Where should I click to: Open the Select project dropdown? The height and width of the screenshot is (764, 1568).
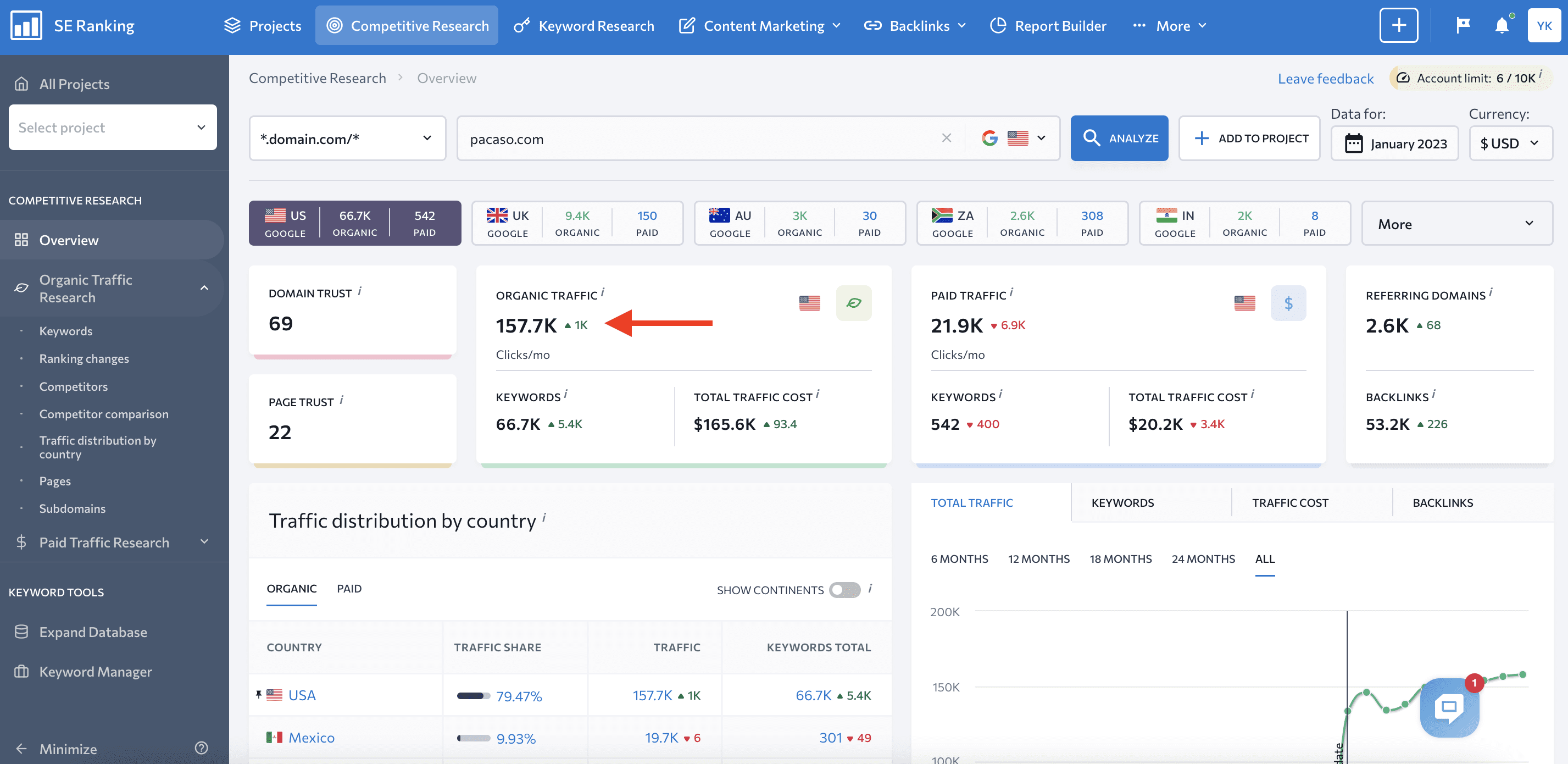click(113, 127)
